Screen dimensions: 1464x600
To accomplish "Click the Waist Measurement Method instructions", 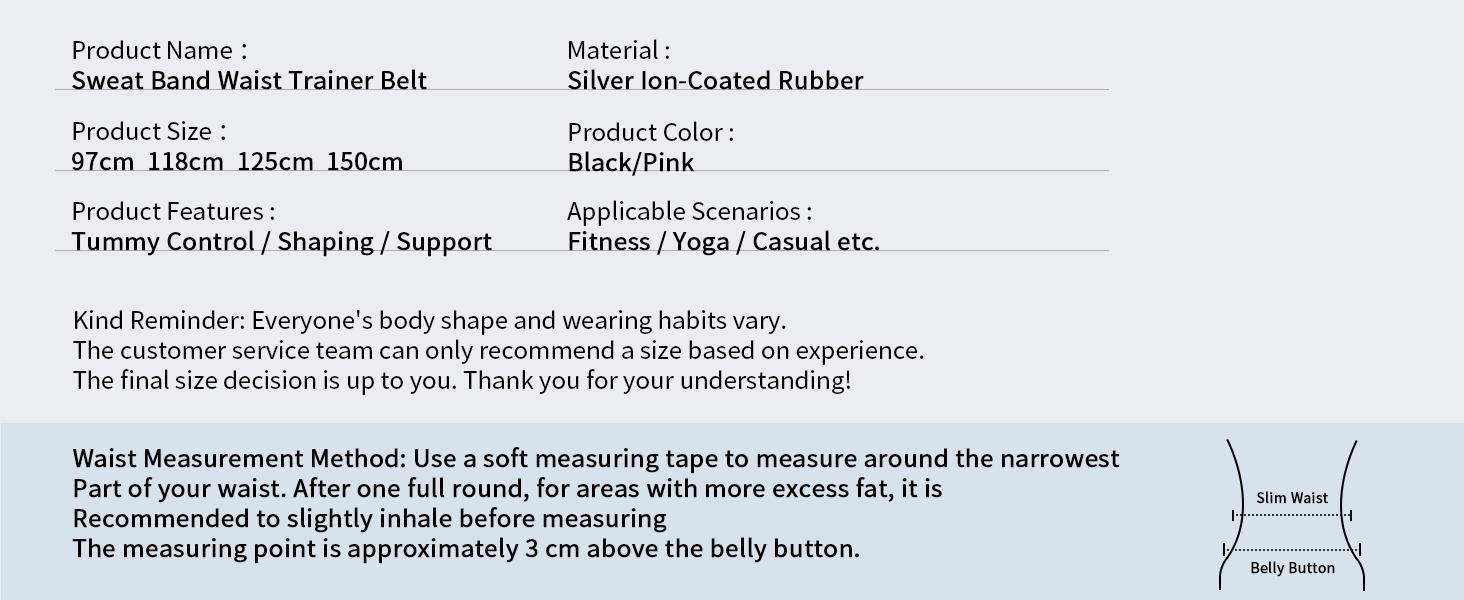I will click(595, 503).
